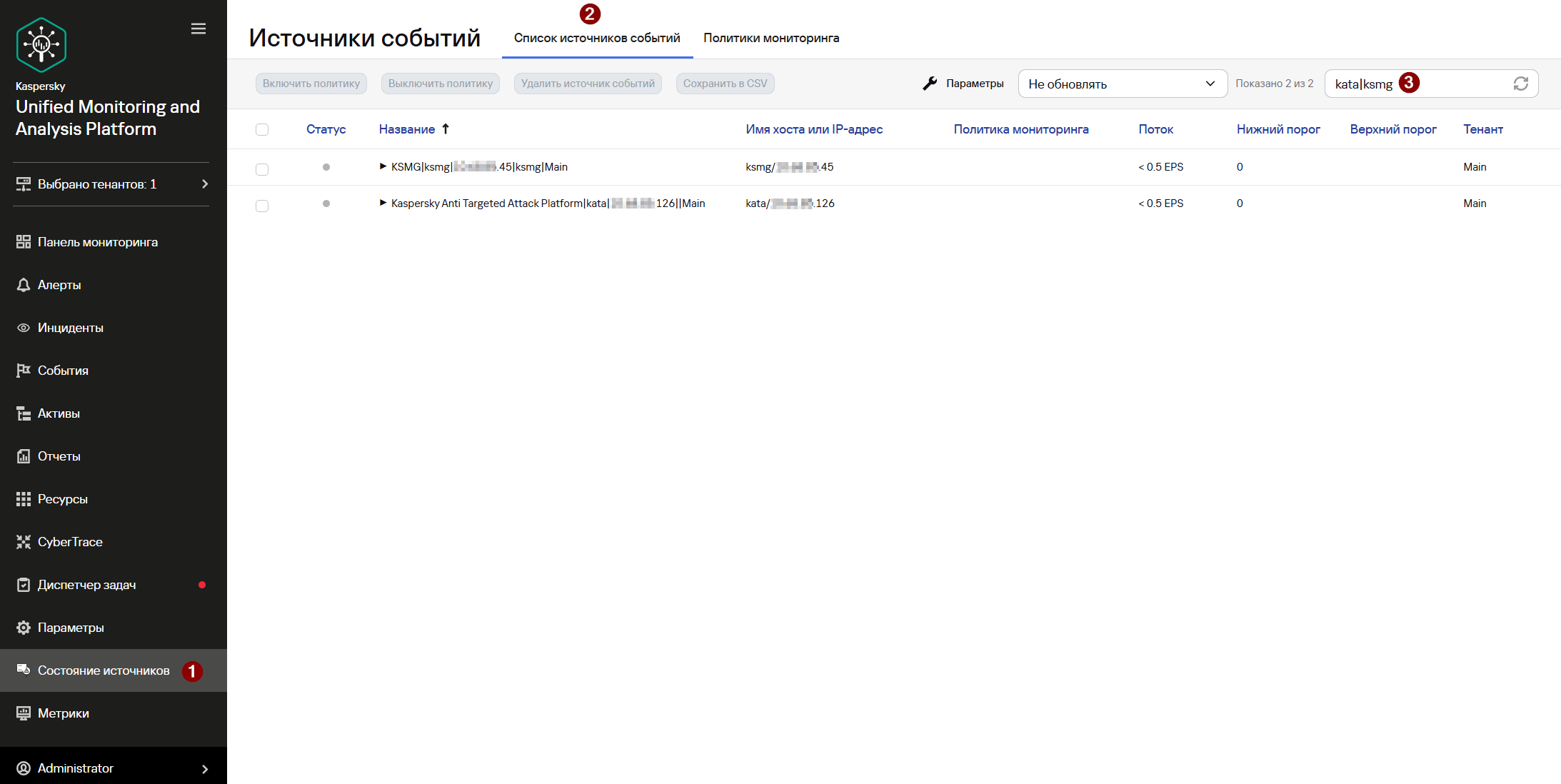Viewport: 1561px width, 784px height.
Task: Click the ksmg host address cell
Action: tap(790, 167)
